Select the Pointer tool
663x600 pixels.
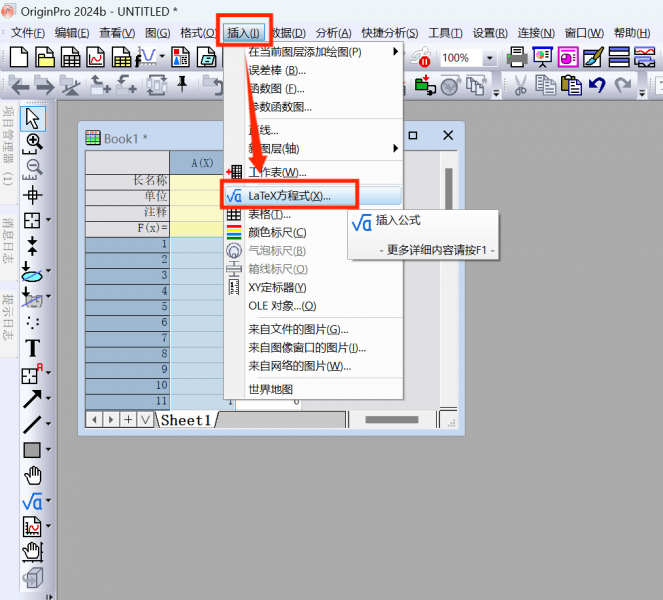(x=33, y=118)
